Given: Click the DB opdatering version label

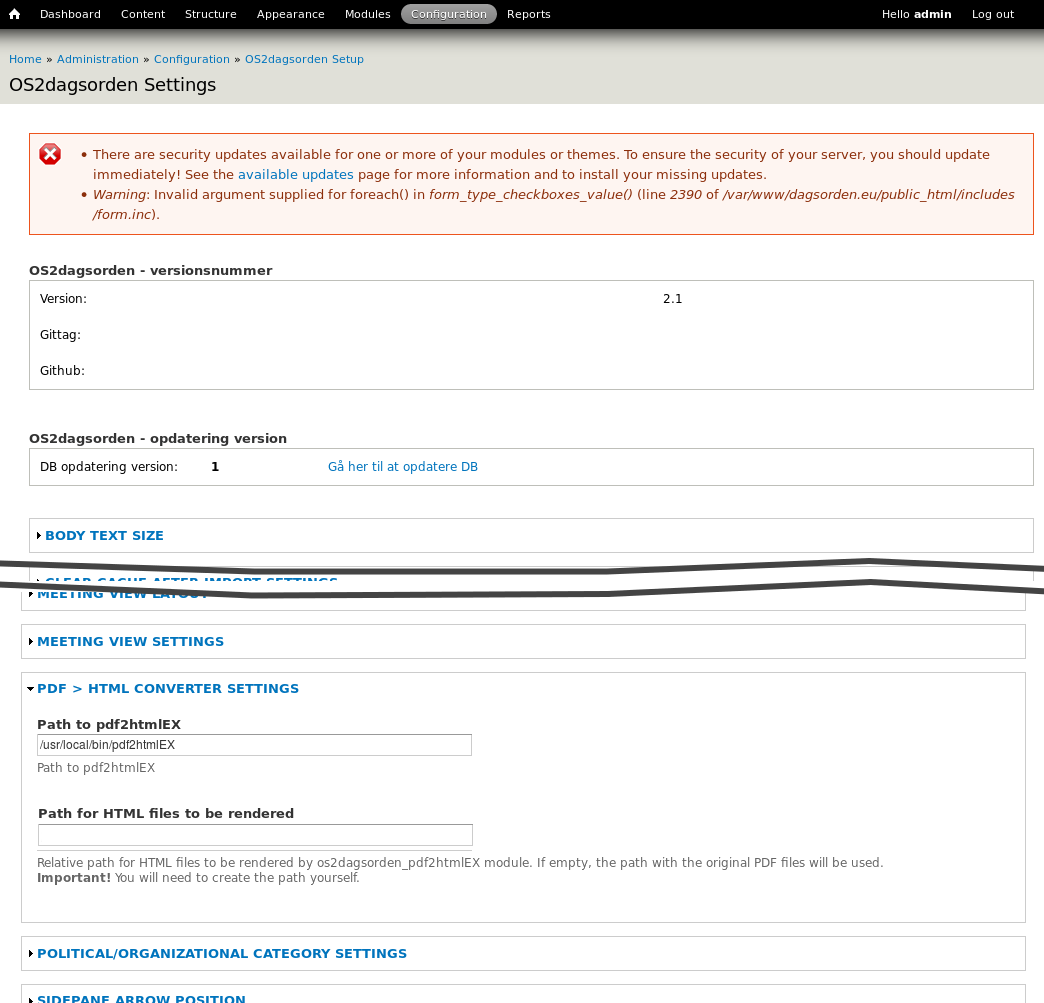Looking at the screenshot, I should (x=109, y=467).
